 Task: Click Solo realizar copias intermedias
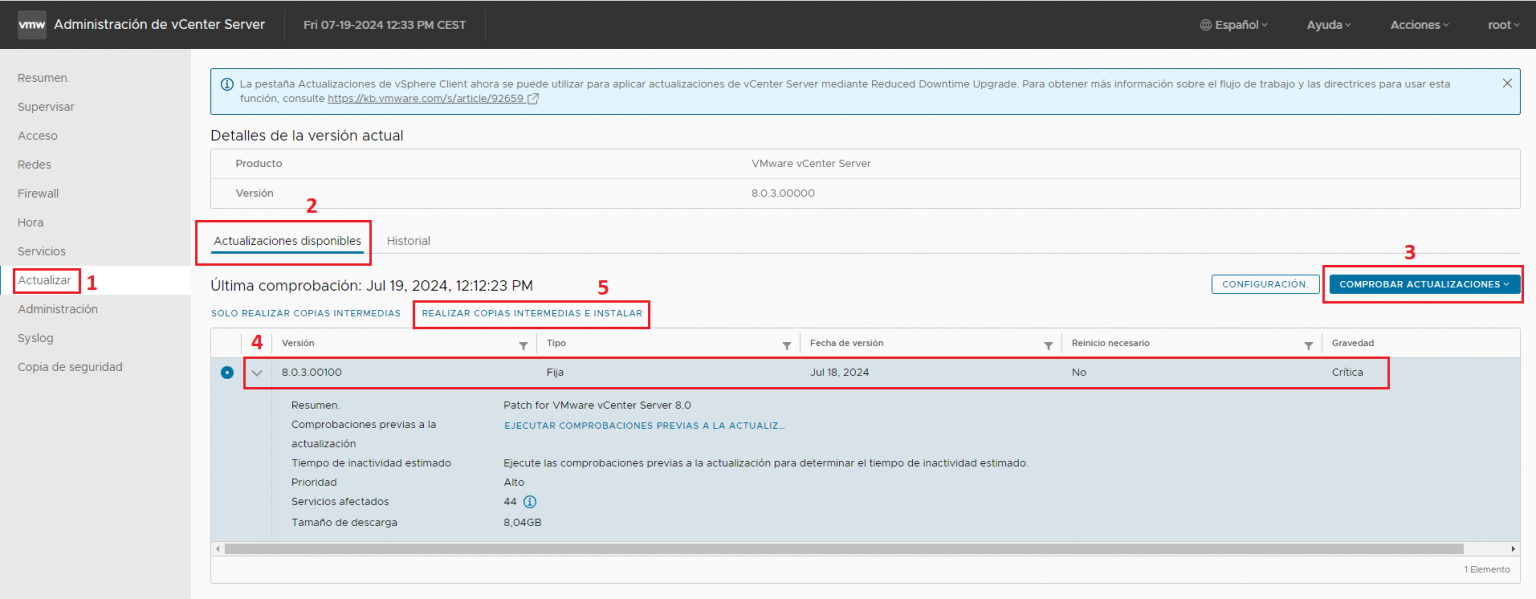306,314
